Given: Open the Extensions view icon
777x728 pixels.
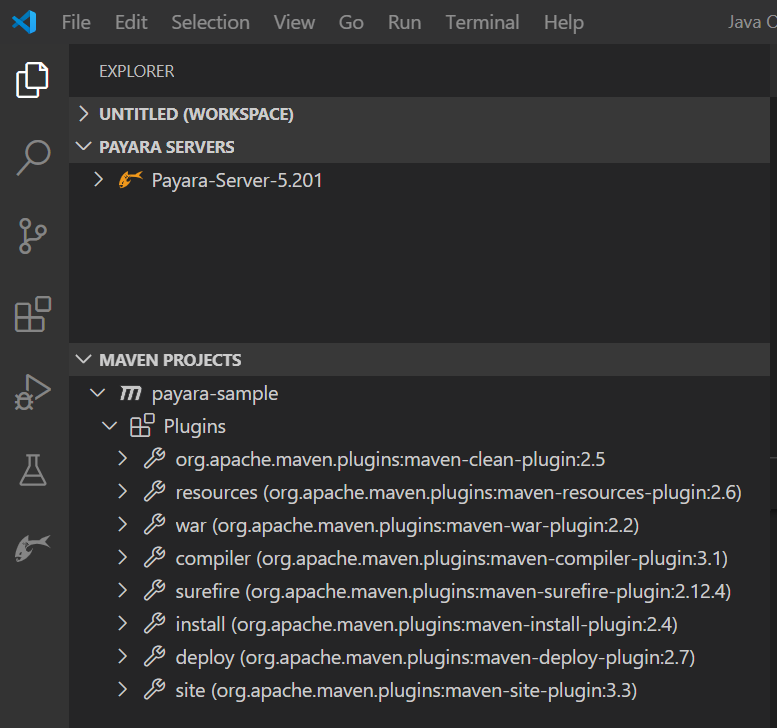Looking at the screenshot, I should (33, 316).
